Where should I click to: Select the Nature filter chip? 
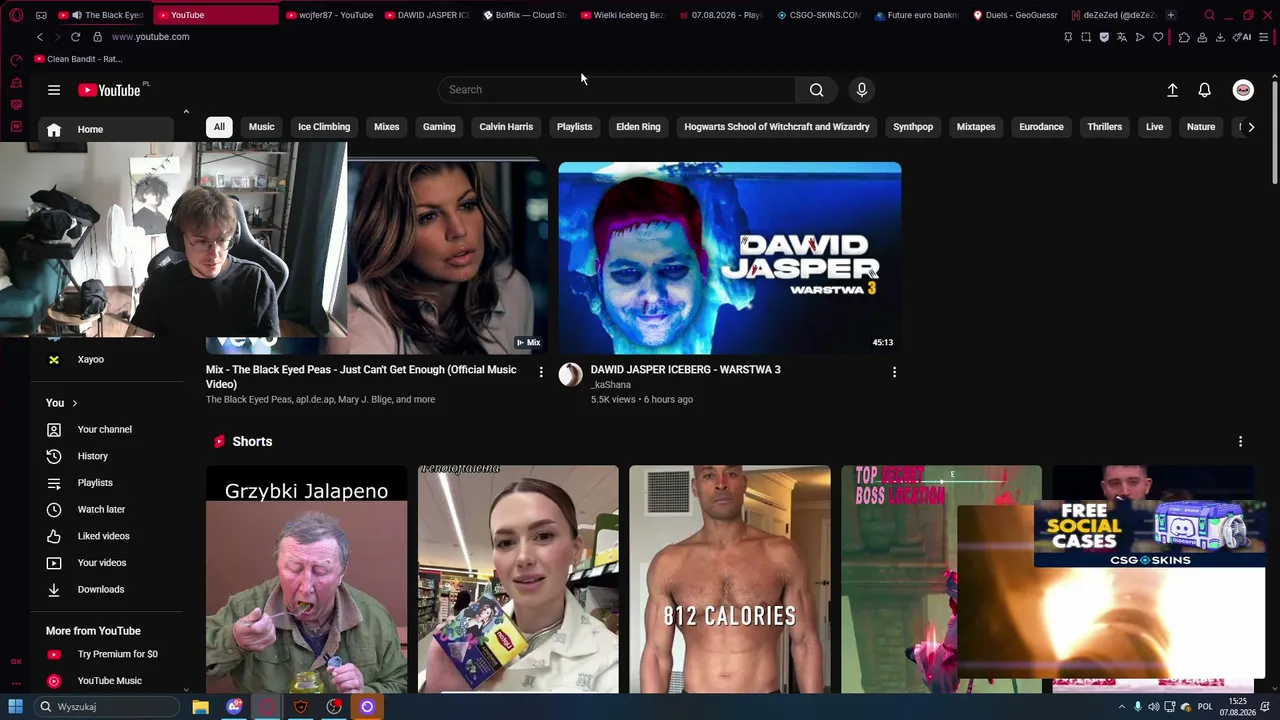(1201, 127)
